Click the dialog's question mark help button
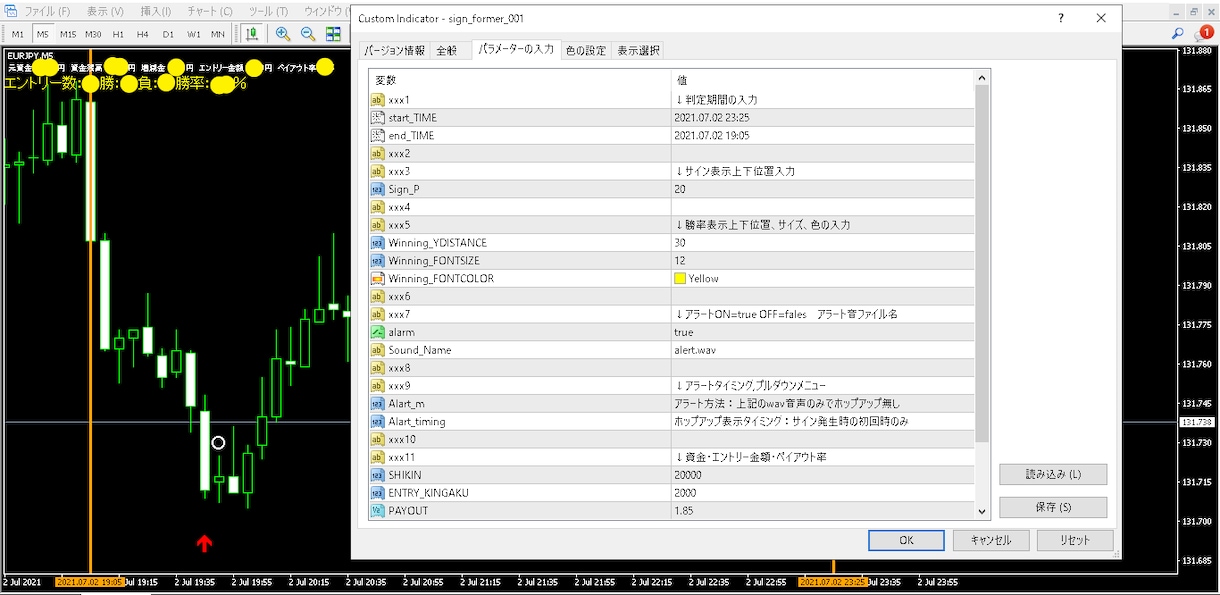This screenshot has width=1220, height=595. click(x=1061, y=18)
